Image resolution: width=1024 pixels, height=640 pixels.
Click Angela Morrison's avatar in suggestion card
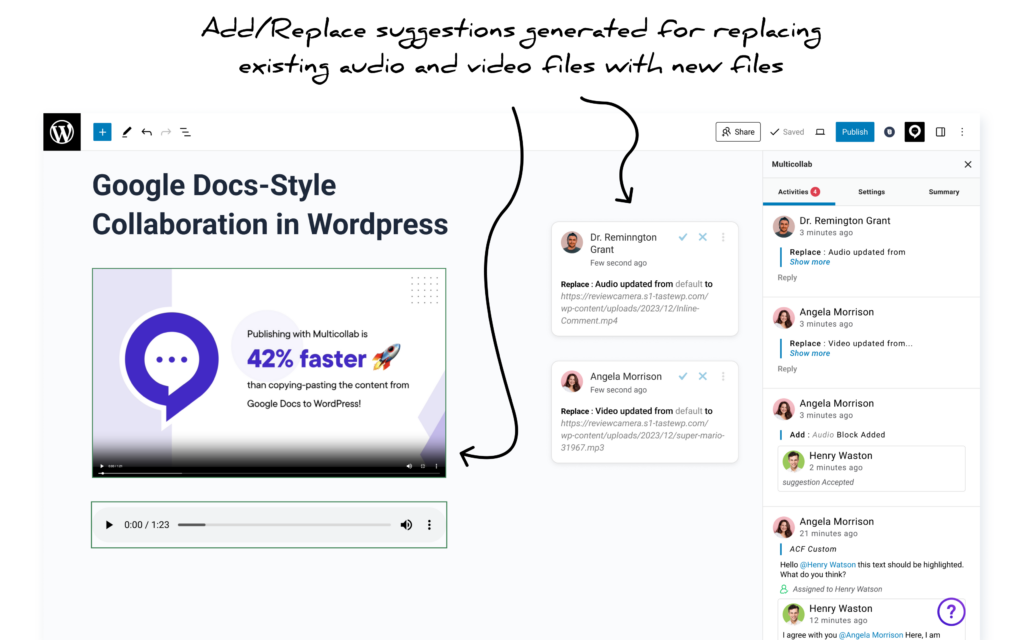click(x=571, y=381)
